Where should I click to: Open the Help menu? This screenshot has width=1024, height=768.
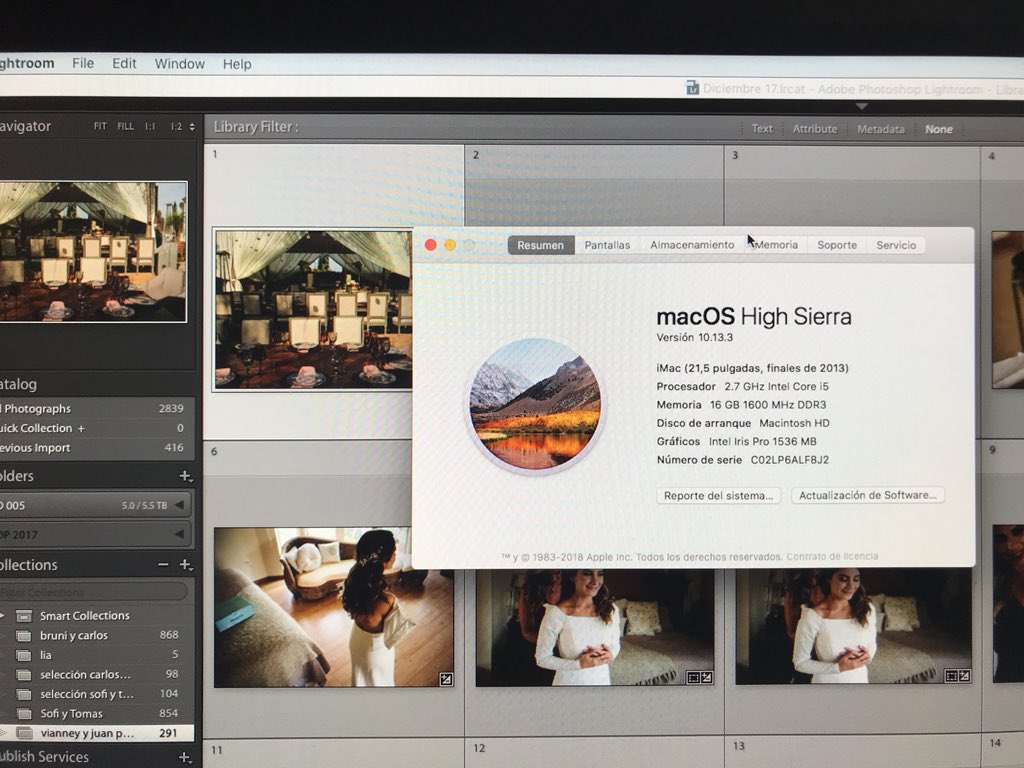[237, 64]
